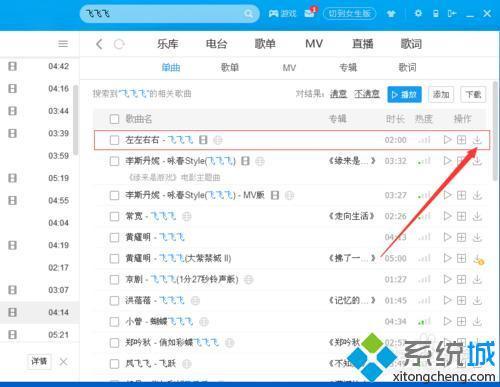Go back with the left chevron
Image resolution: width=500 pixels, height=387 pixels.
(99, 44)
